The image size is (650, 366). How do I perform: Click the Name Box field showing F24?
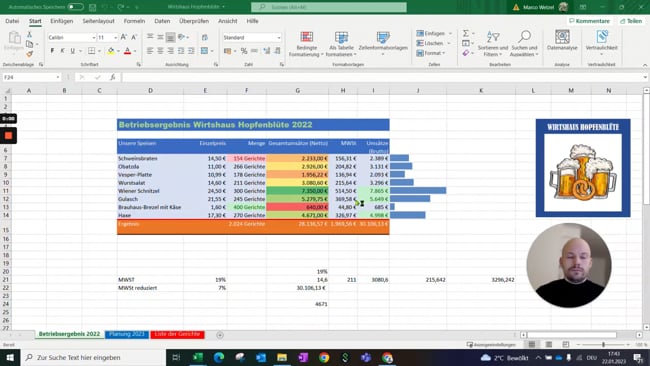[x=28, y=77]
